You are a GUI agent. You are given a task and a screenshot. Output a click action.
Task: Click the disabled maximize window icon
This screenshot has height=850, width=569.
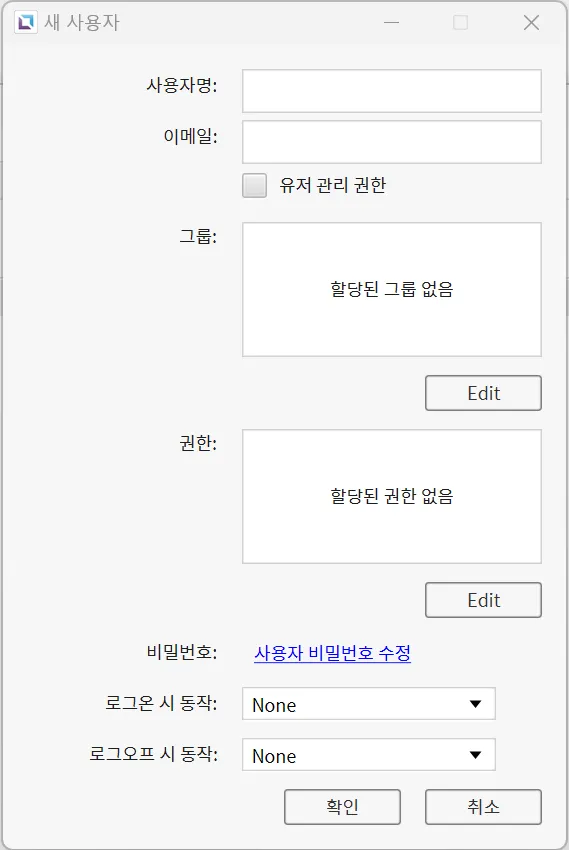point(460,22)
